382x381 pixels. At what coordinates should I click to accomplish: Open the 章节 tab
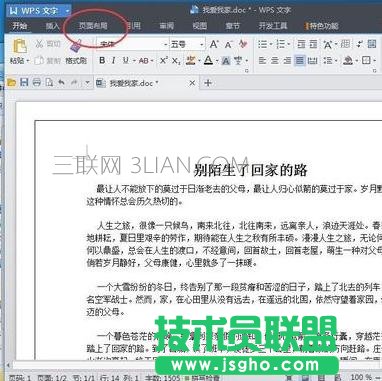[232, 26]
